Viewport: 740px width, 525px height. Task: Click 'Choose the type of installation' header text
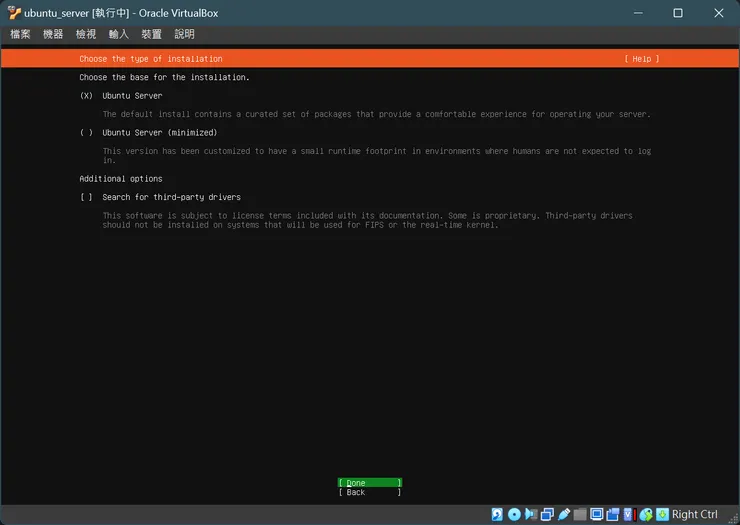coord(151,59)
